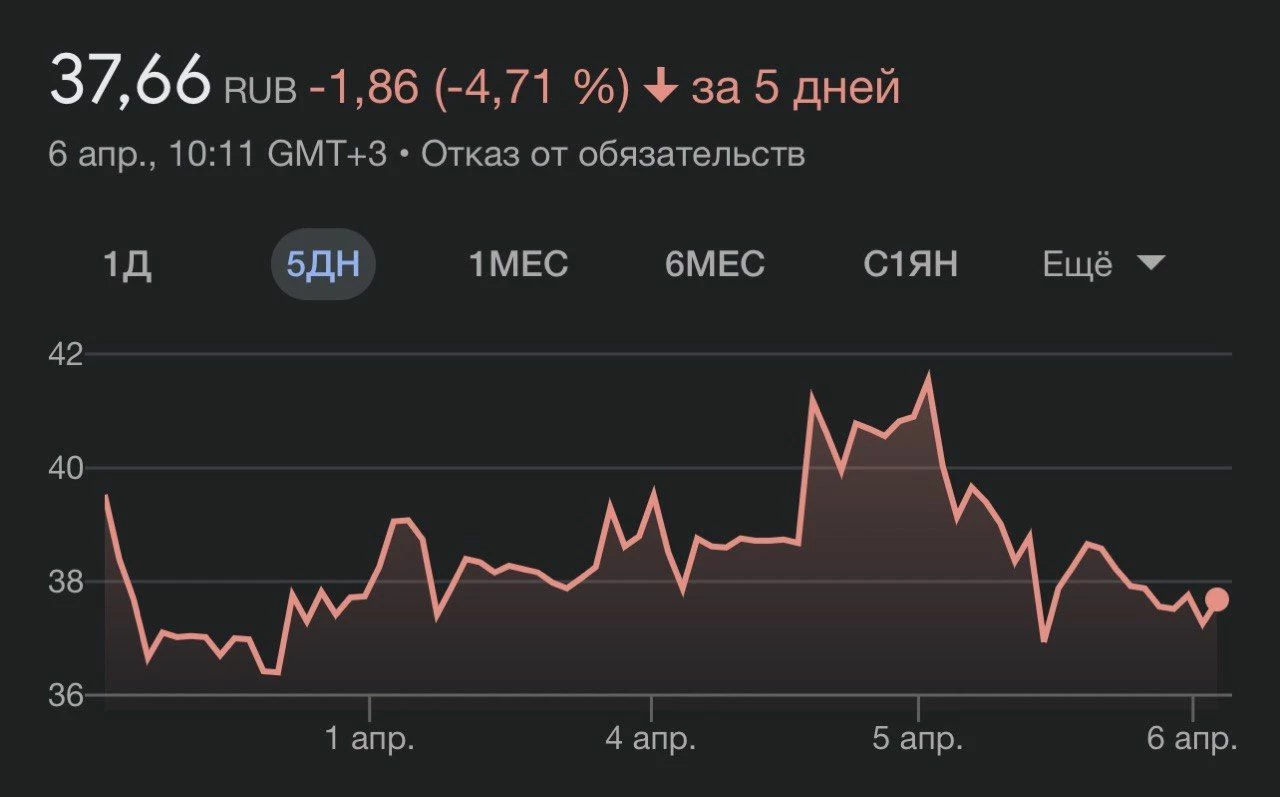Click the 4 апр. date axis label
Screen dimensions: 1280x797
[651, 740]
